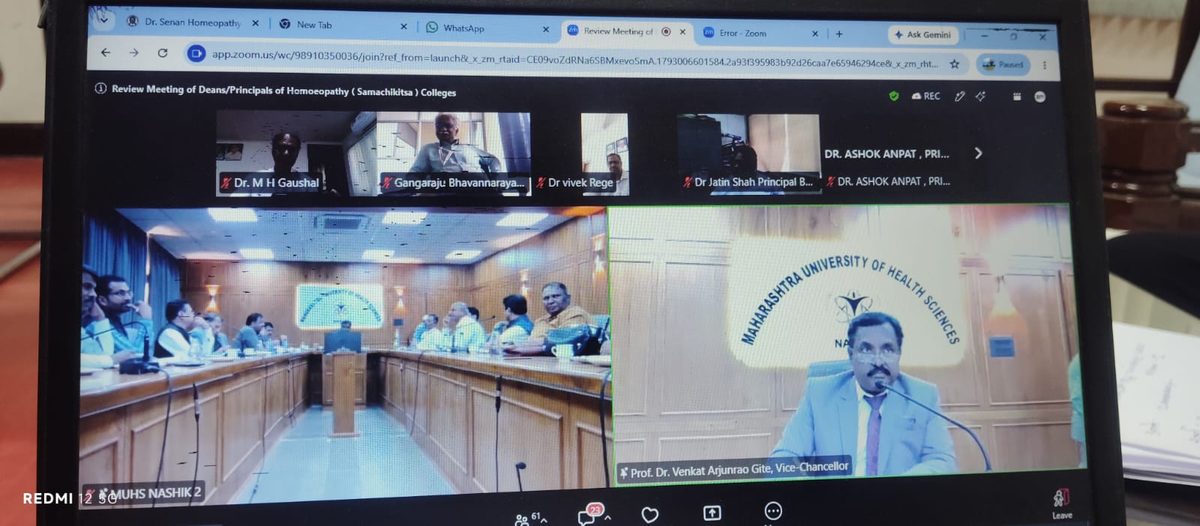
Task: Click the Vice-Chancellor name label
Action: 734,470
